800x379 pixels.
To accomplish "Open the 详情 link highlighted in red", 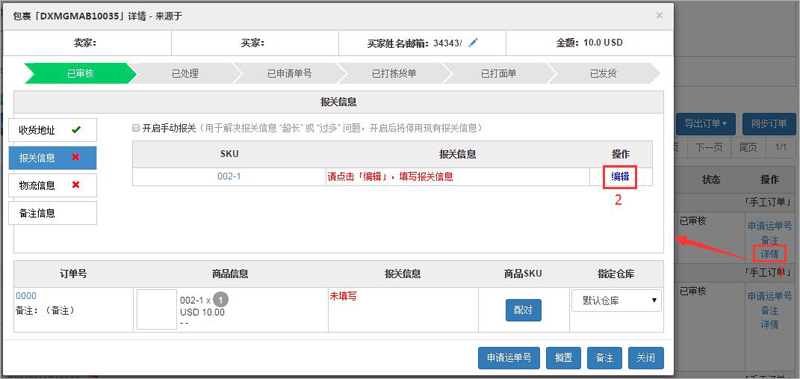I will [x=769, y=254].
